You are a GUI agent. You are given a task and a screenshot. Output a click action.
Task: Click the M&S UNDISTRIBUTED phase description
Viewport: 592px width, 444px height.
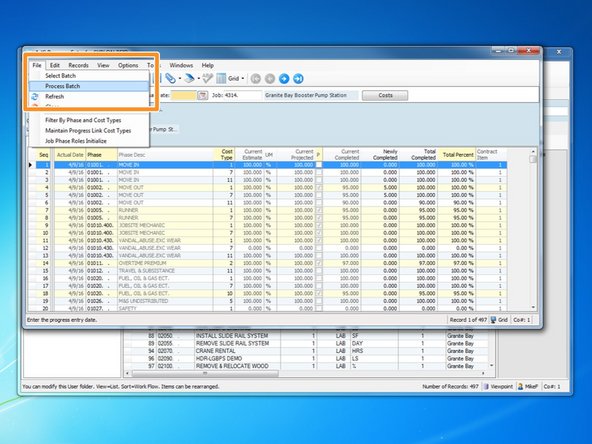pos(165,301)
